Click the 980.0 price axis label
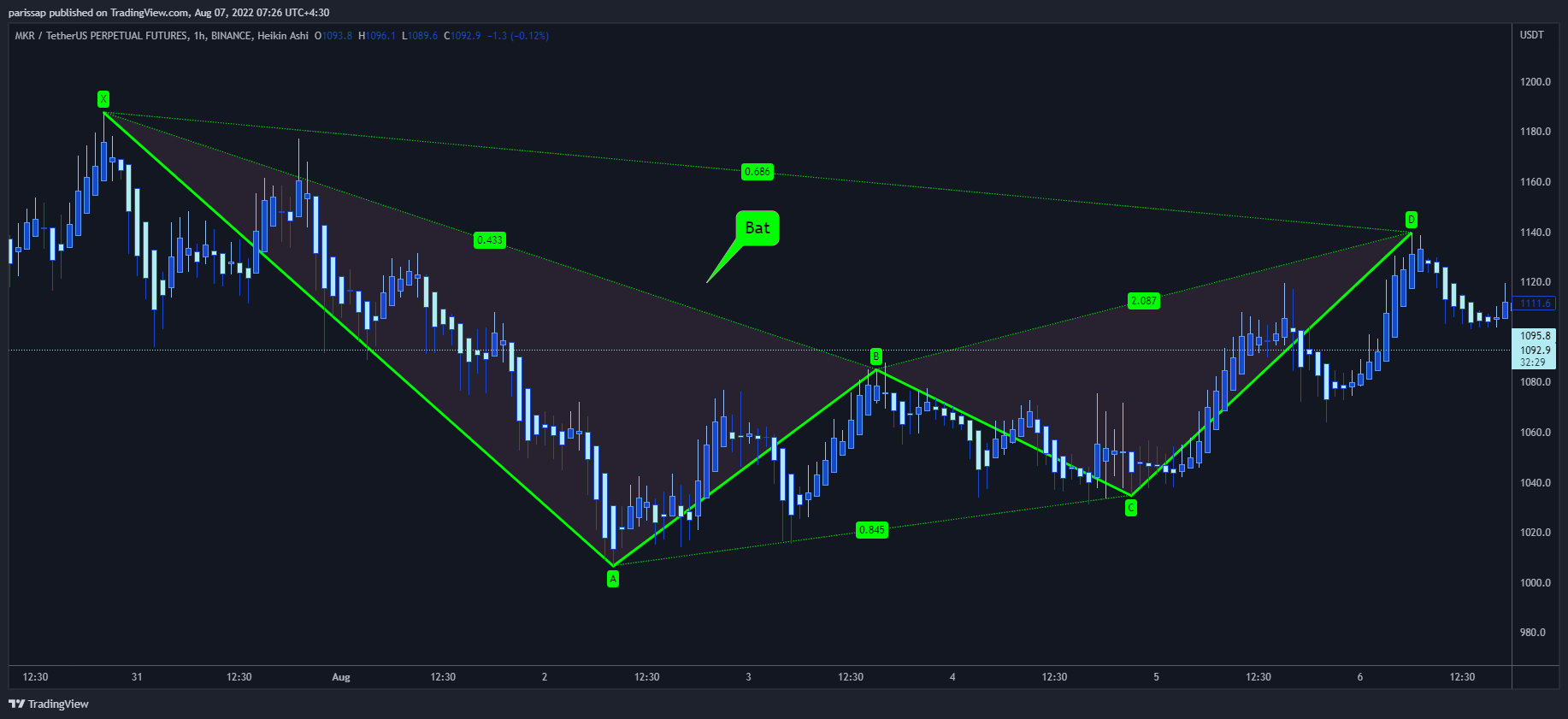The height and width of the screenshot is (719, 1568). [x=1533, y=633]
